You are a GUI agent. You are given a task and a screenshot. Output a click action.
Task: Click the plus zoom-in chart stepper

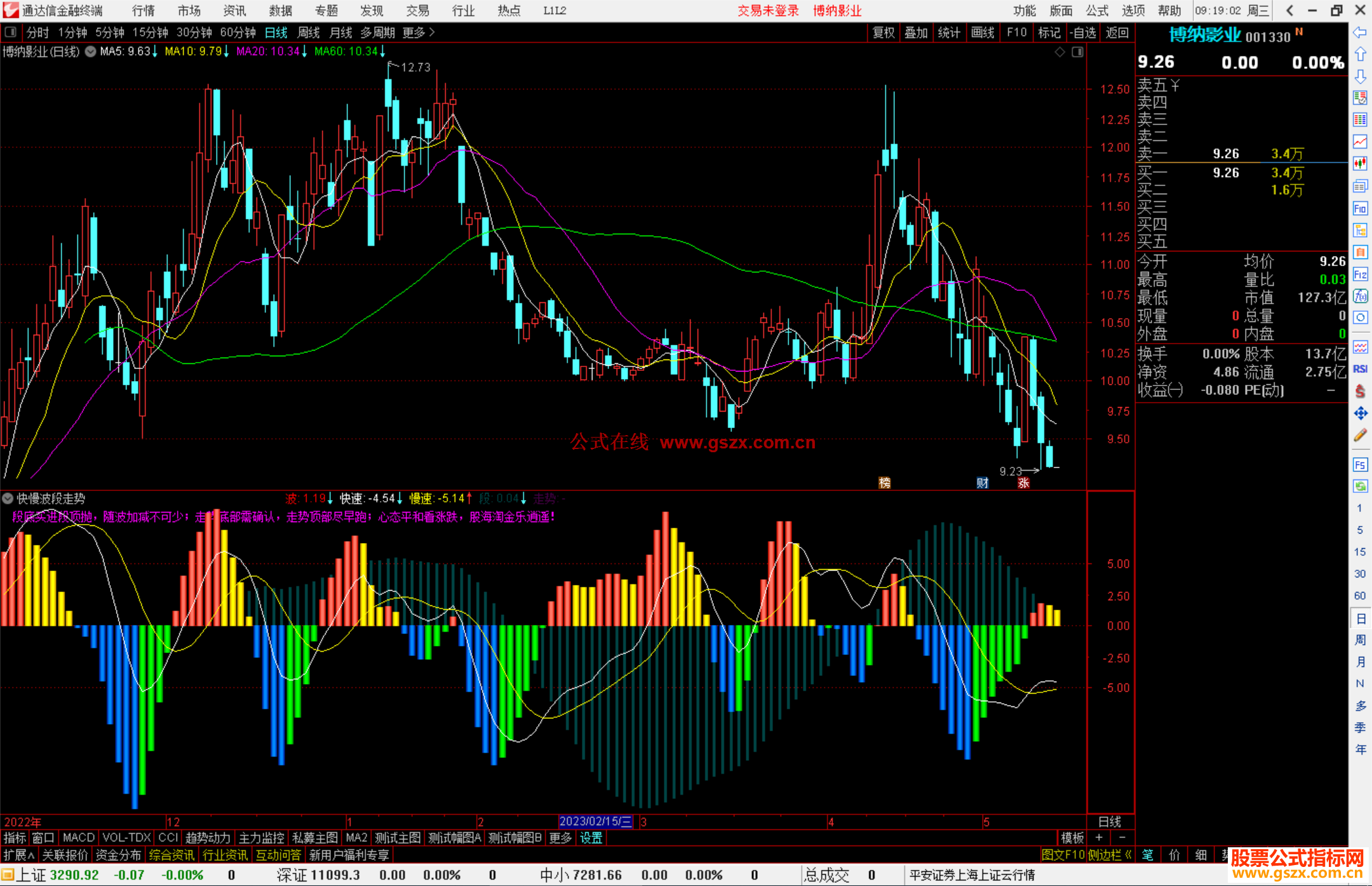pos(1100,838)
